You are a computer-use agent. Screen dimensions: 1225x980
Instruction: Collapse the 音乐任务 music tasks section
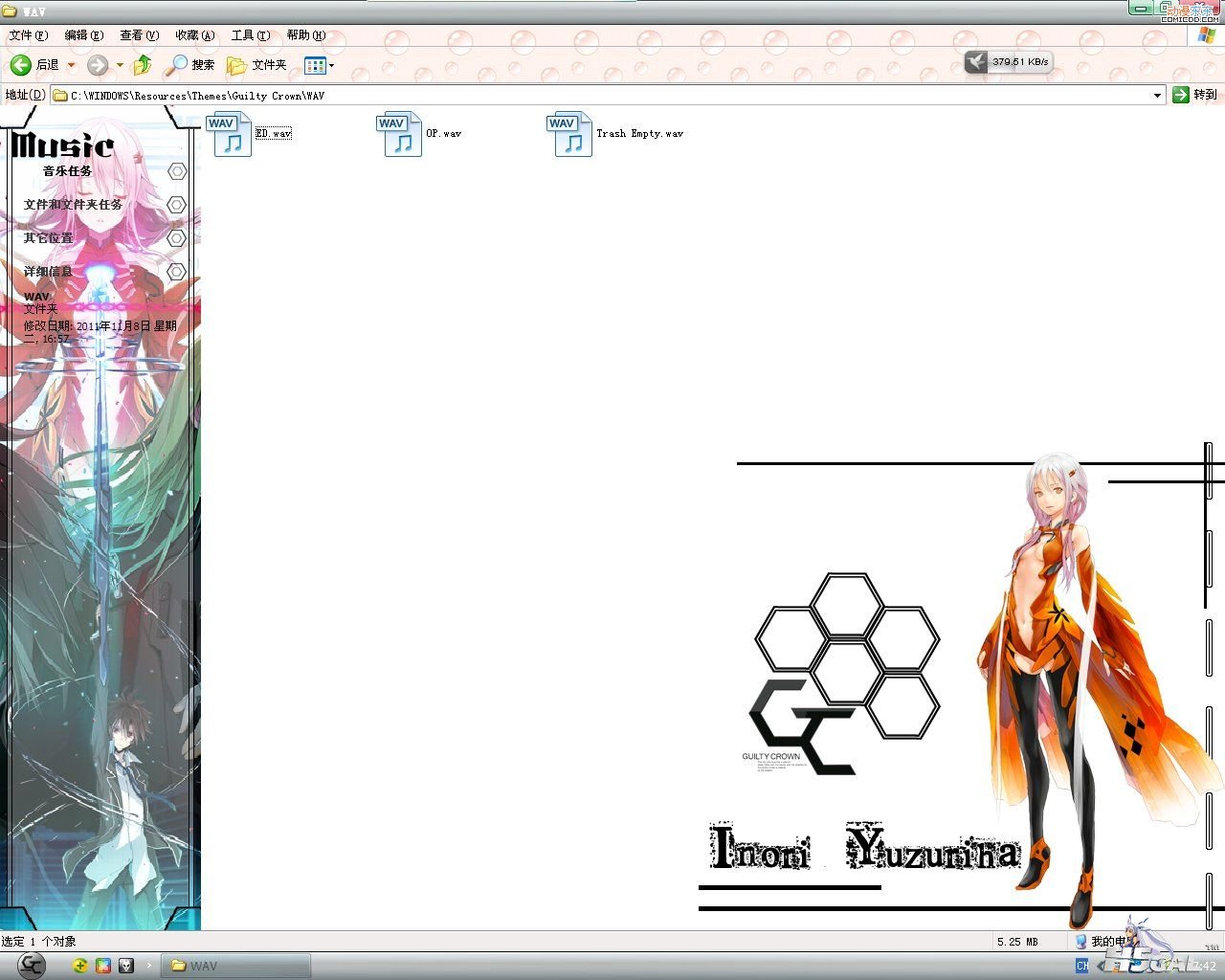point(176,171)
